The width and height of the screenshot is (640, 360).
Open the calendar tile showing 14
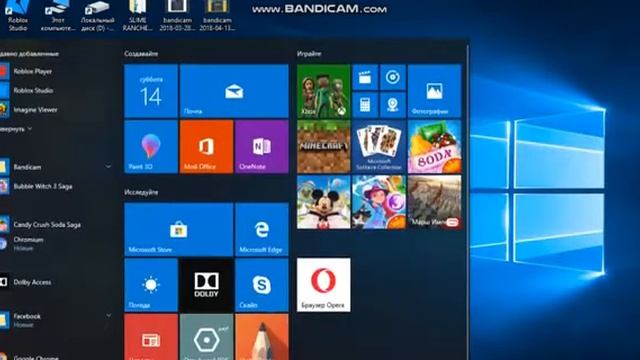(151, 91)
